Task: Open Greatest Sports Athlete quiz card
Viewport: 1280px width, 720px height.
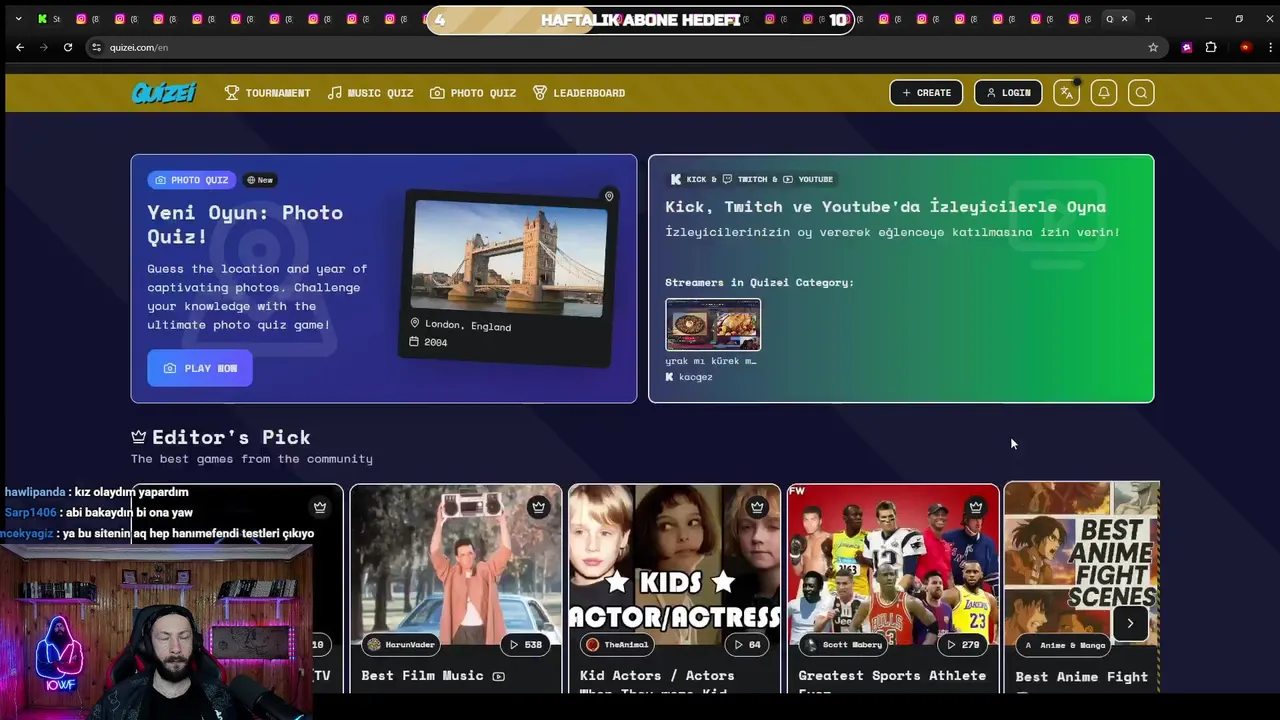Action: click(893, 589)
